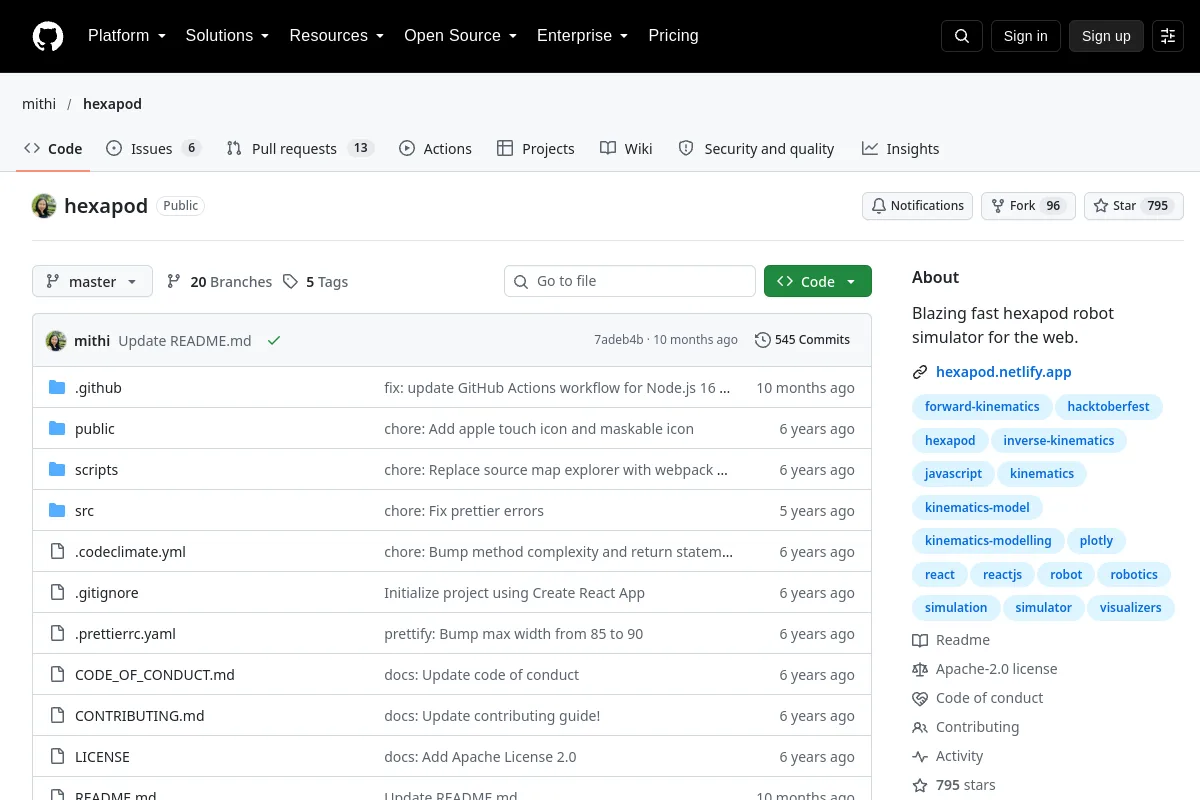Click the LICENSE file icon
The height and width of the screenshot is (800, 1200).
click(57, 757)
